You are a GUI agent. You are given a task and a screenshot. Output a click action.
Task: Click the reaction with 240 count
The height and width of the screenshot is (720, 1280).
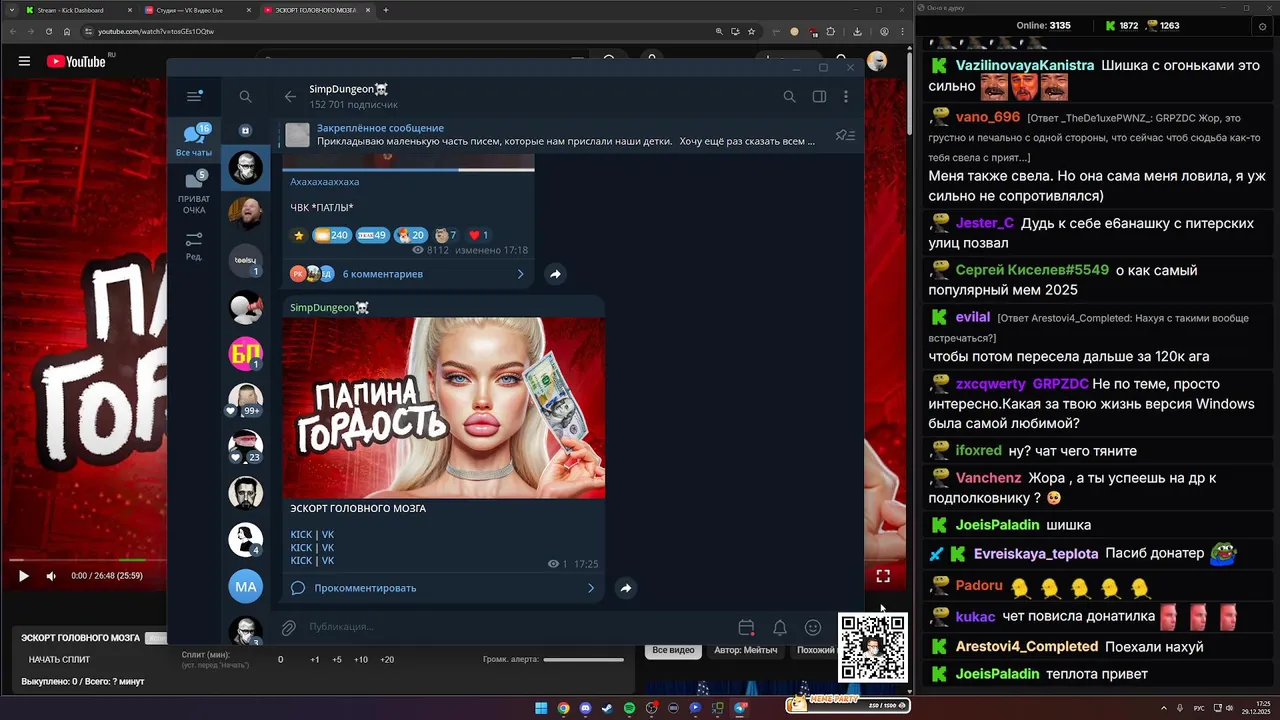[x=331, y=235]
